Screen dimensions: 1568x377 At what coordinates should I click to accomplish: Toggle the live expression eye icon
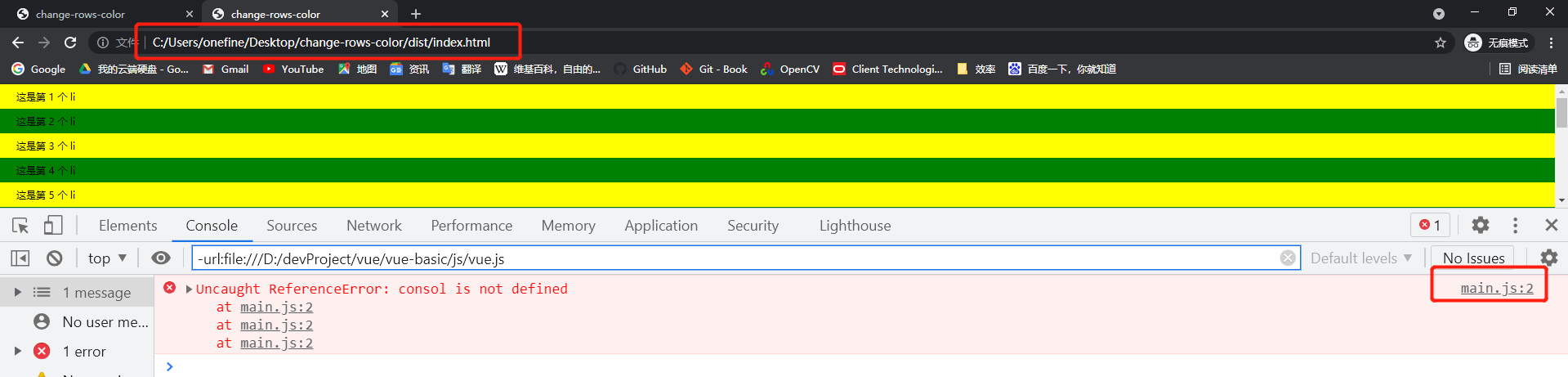[x=161, y=258]
